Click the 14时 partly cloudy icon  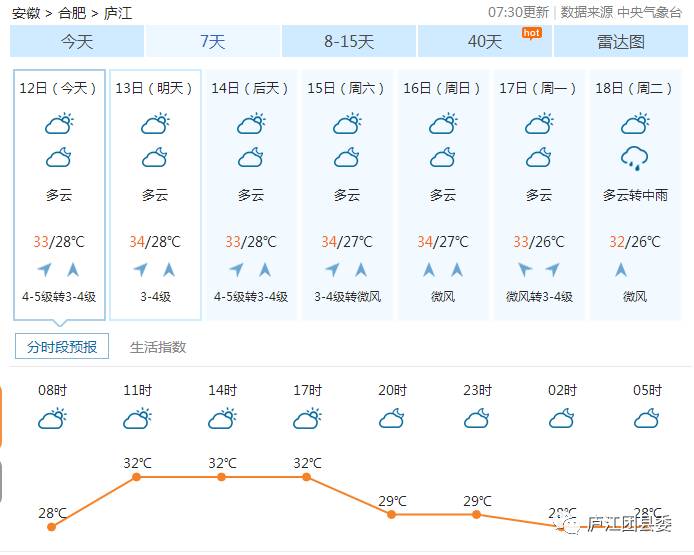click(222, 419)
